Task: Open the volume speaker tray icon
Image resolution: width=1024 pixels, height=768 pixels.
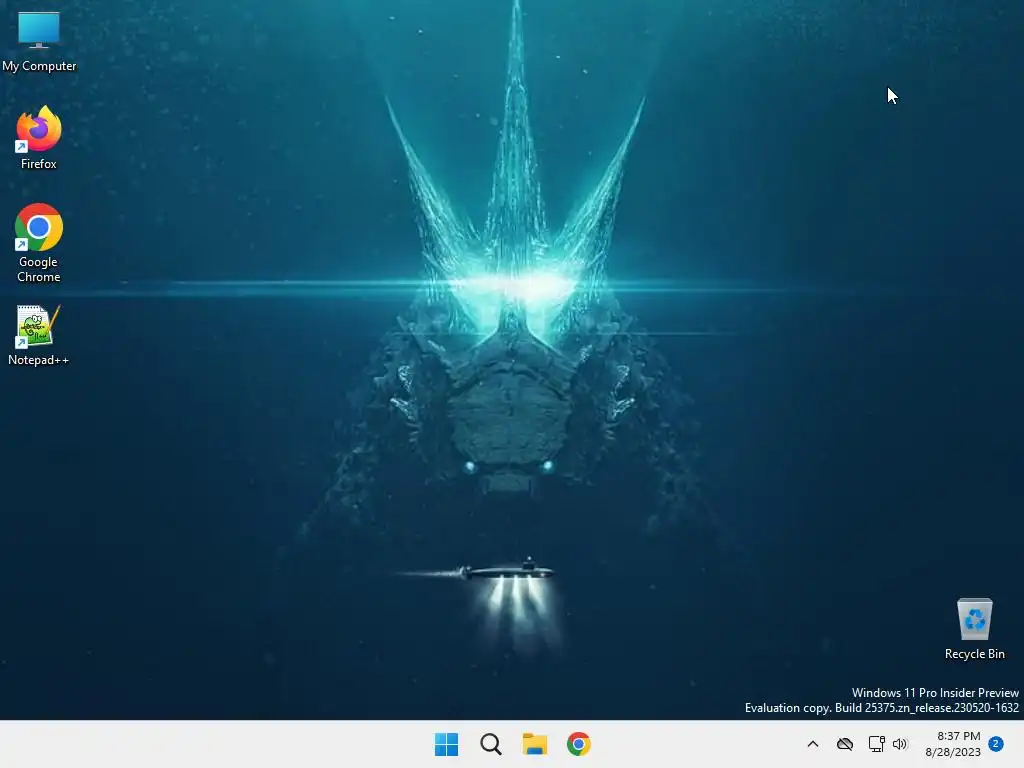Action: pyautogui.click(x=900, y=744)
